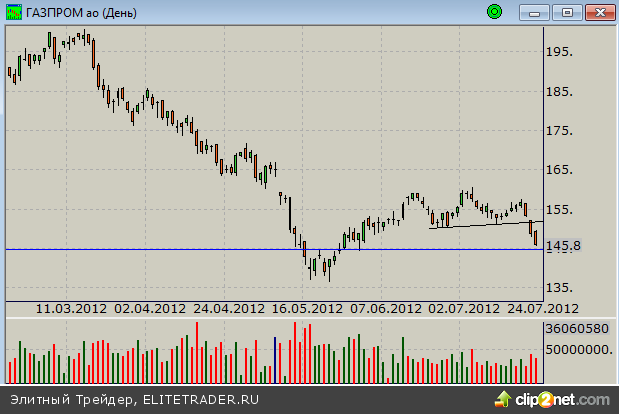Screen dimensions: 619x414
Task: Select the short trendline near 02.07.2012
Action: pos(480,225)
